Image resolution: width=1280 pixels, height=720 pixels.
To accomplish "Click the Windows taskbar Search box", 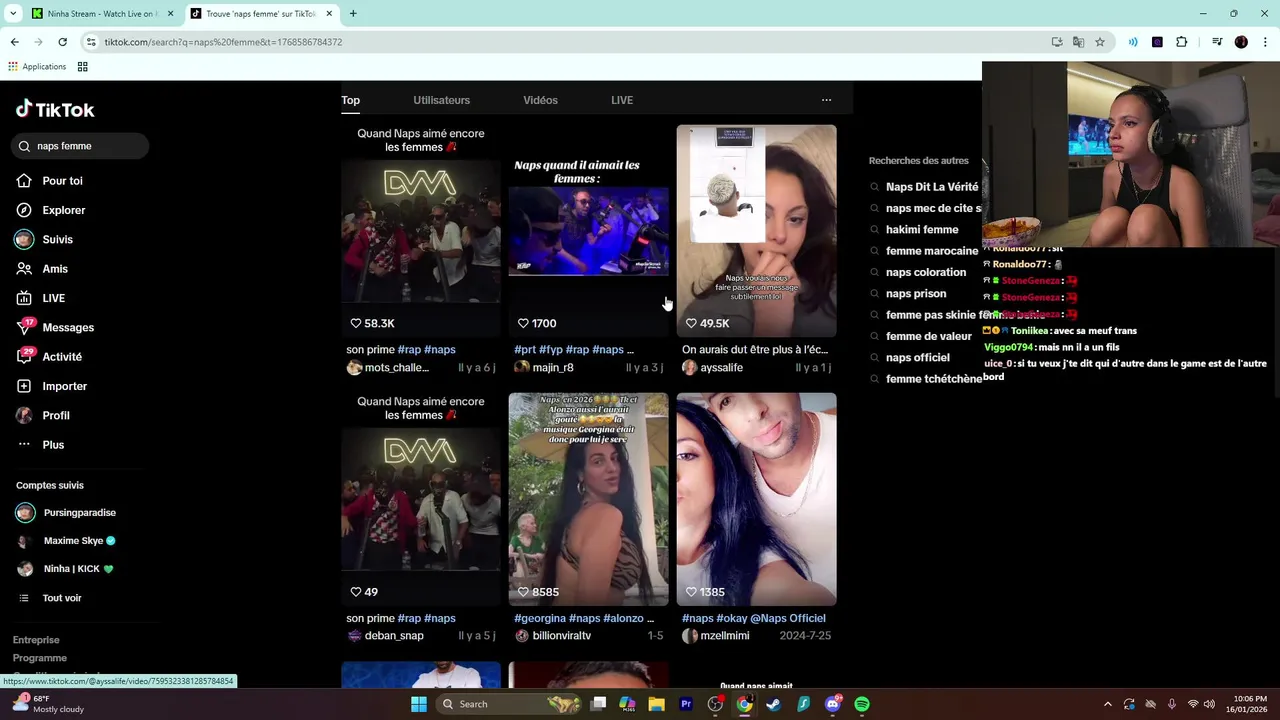I will (510, 704).
